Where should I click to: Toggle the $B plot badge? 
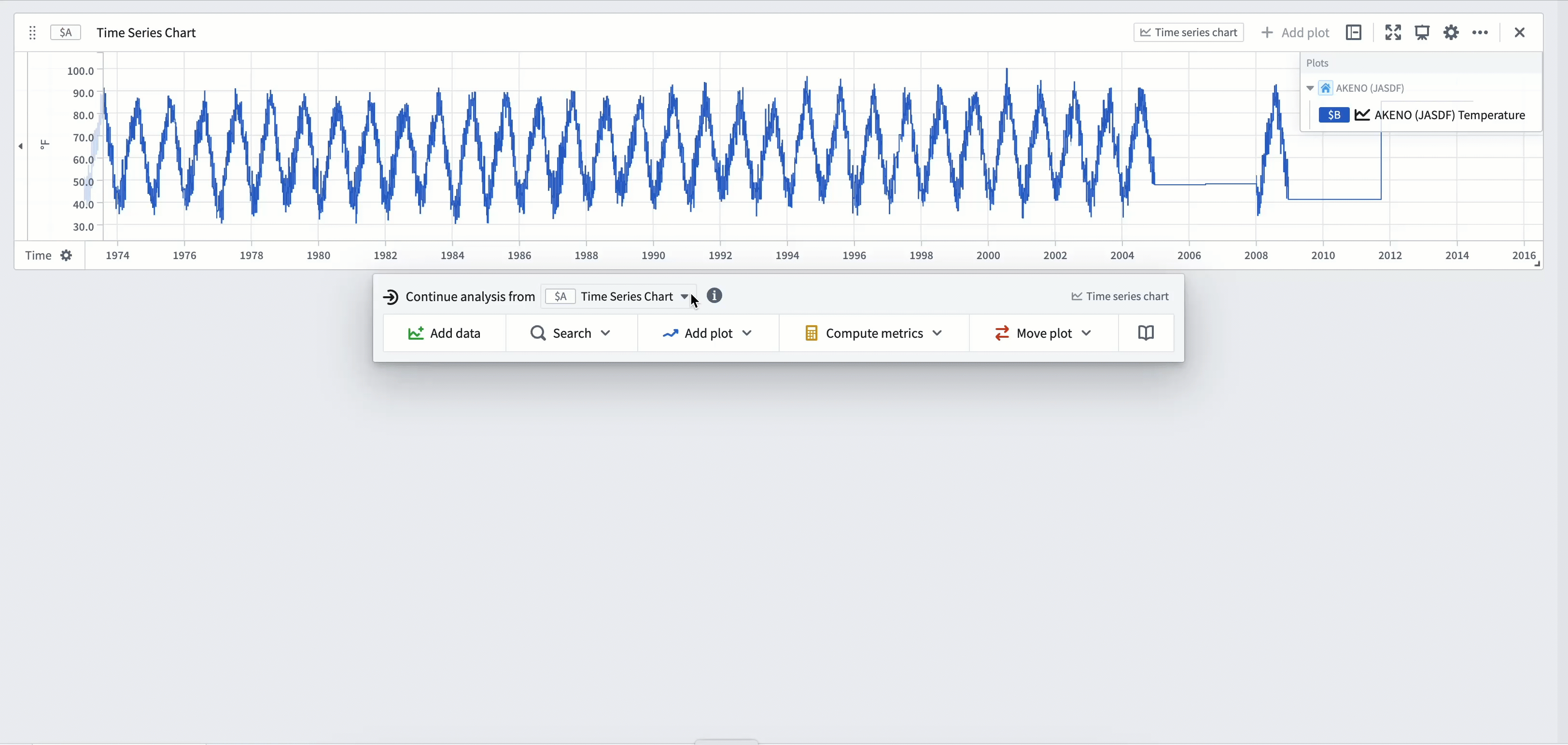tap(1334, 114)
